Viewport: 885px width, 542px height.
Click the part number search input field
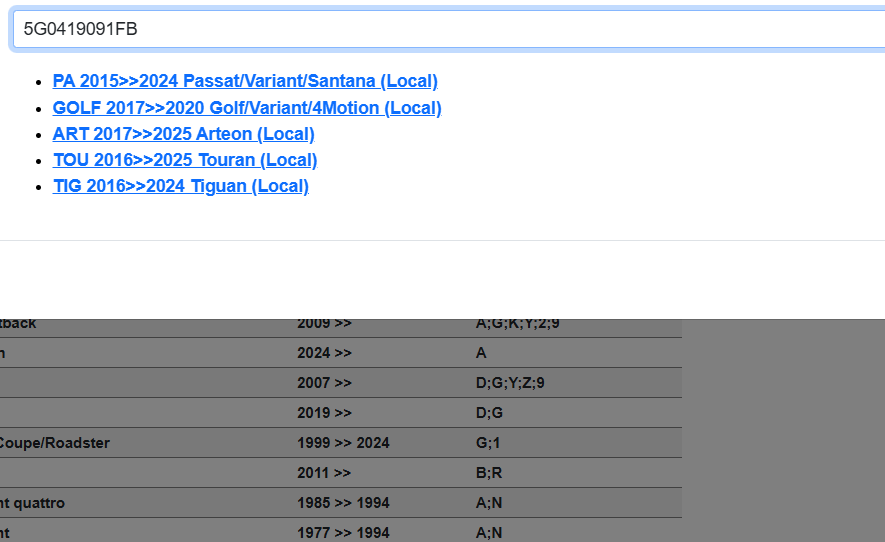(x=450, y=29)
